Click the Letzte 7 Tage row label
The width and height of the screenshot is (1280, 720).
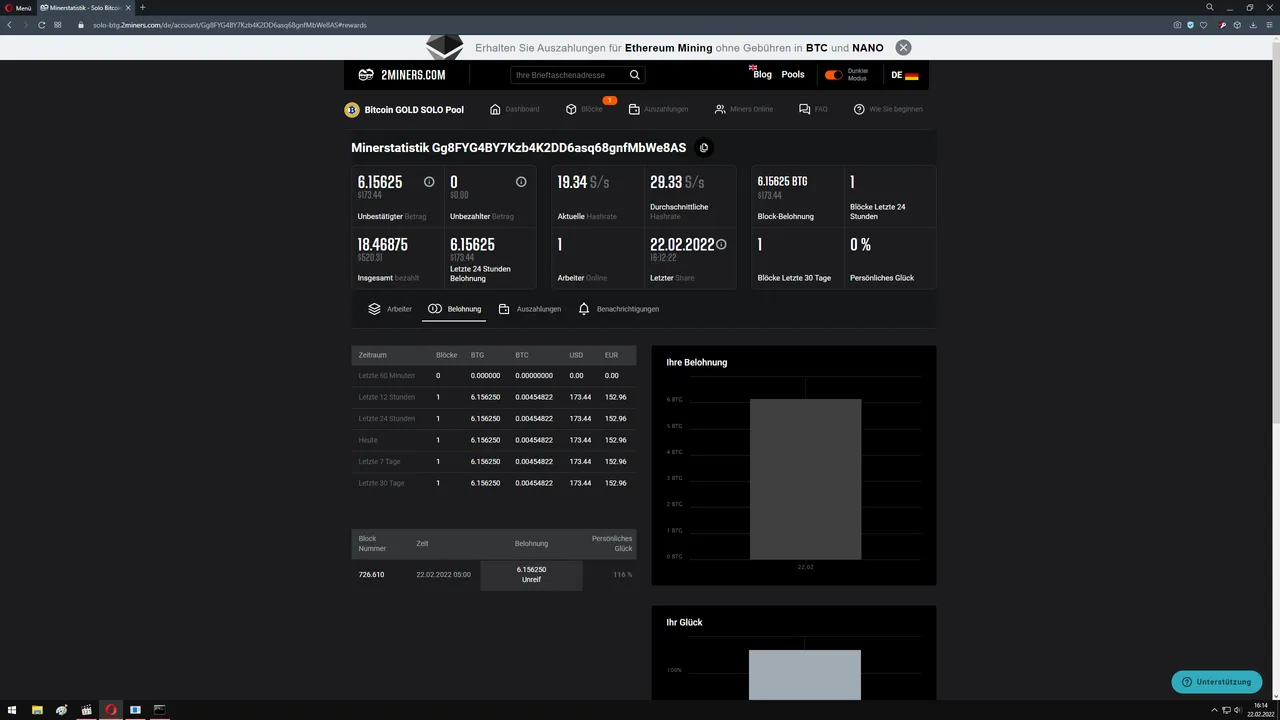(379, 462)
